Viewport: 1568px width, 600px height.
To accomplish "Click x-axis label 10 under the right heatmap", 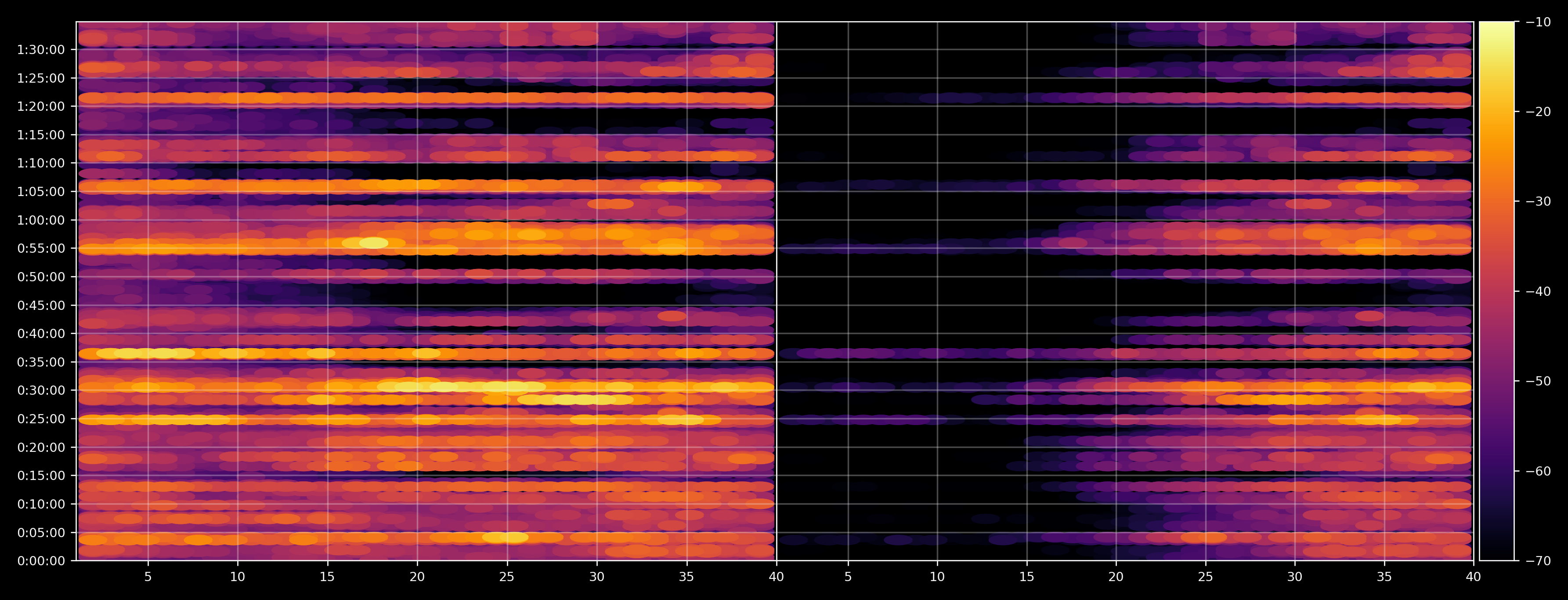I will tap(937, 576).
